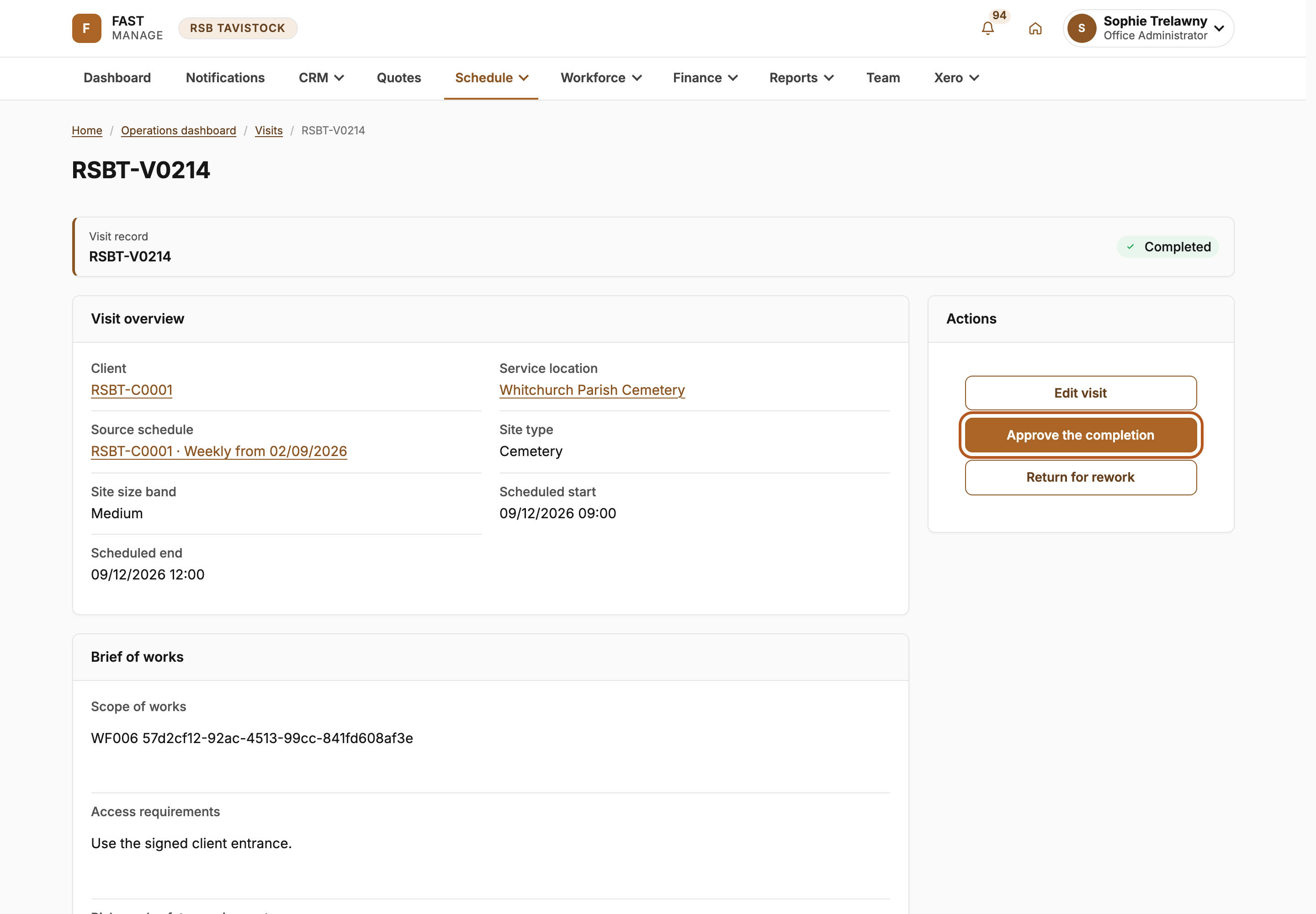1316x914 pixels.
Task: Click the Sophie Trelawny avatar circle
Action: click(x=1081, y=28)
